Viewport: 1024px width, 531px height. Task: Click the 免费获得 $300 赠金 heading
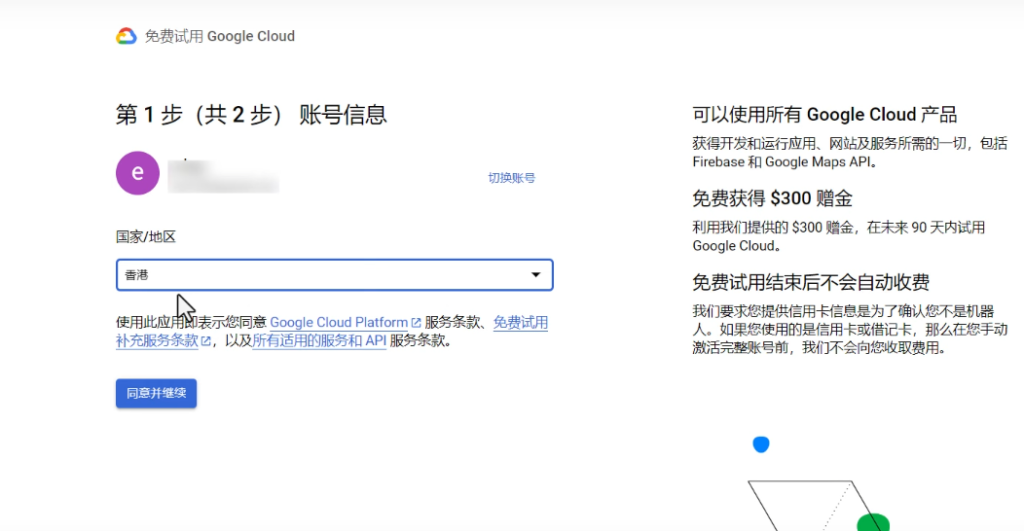click(x=773, y=199)
